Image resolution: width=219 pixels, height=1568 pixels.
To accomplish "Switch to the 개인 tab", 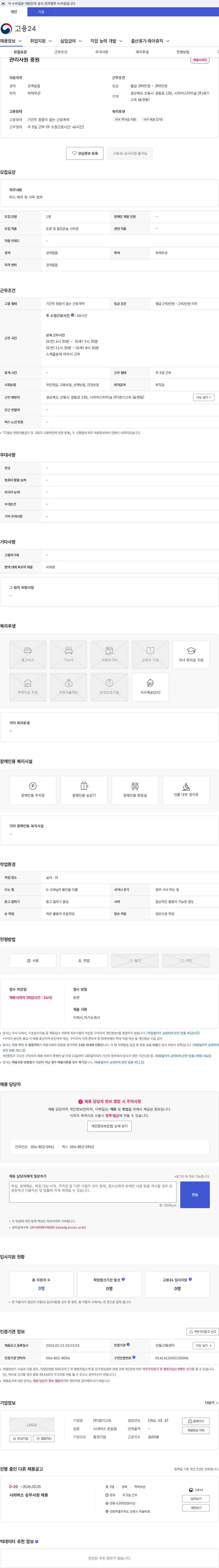I will tap(13, 12).
